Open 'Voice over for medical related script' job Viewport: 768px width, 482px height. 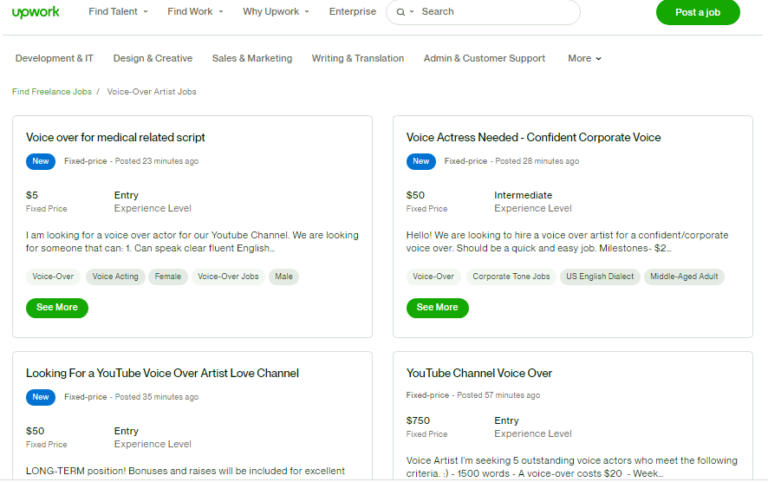[116, 138]
